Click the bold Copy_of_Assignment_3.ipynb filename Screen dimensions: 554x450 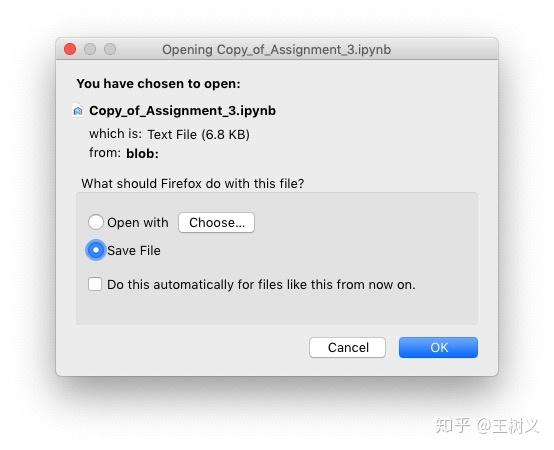pos(183,111)
